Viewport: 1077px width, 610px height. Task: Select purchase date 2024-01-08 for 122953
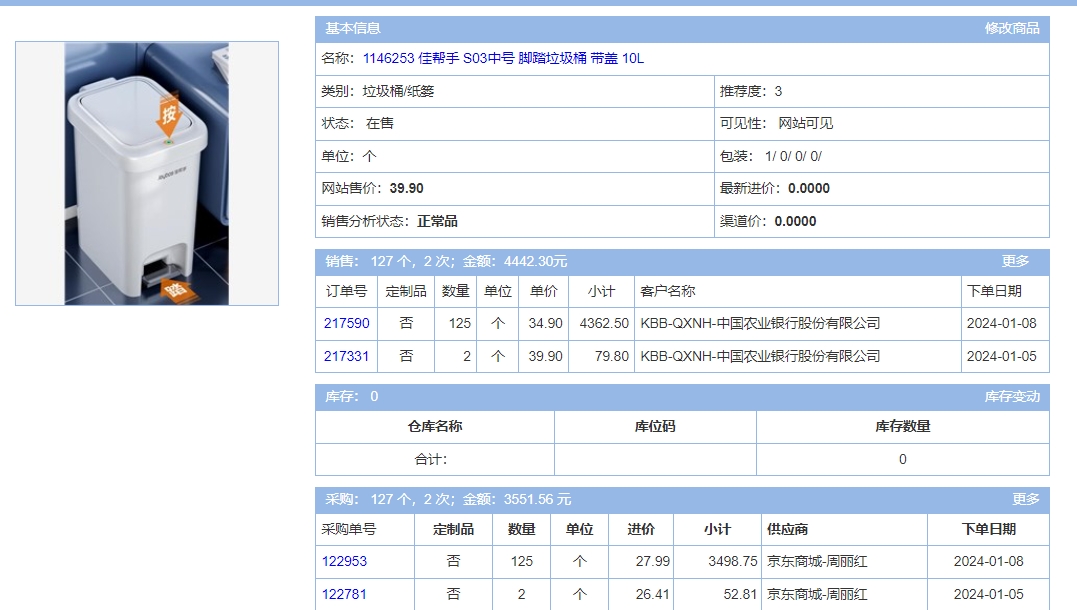click(x=988, y=561)
